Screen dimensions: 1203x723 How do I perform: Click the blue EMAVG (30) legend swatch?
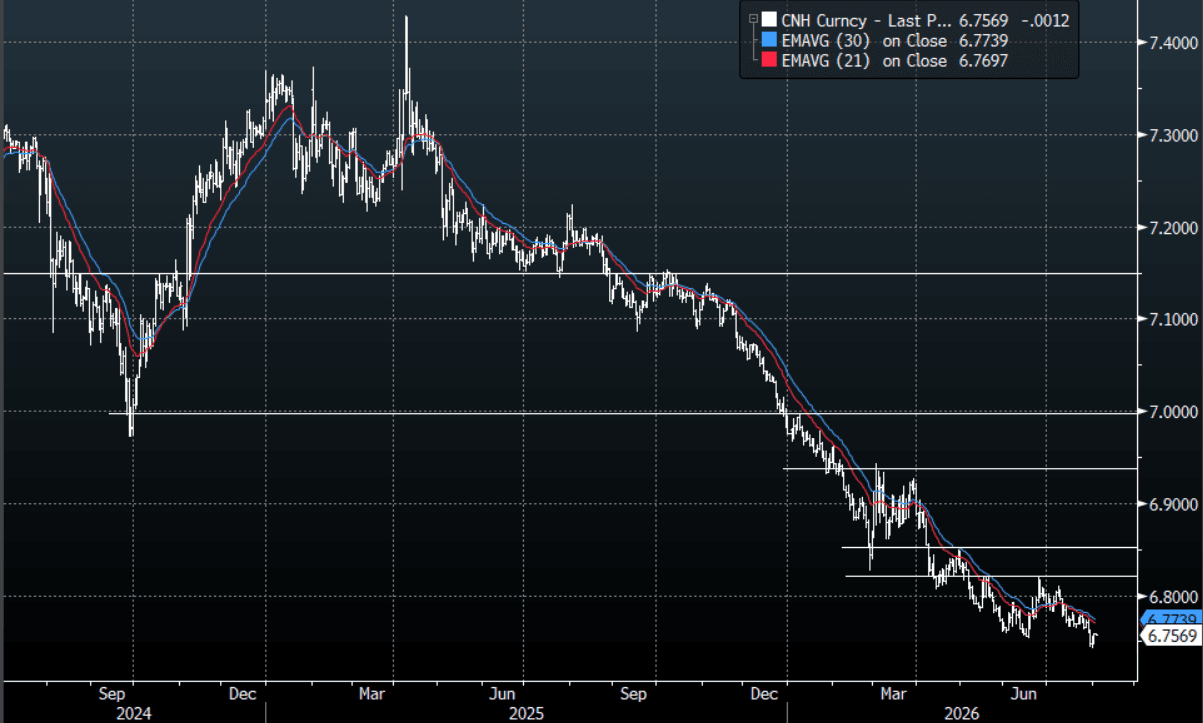767,39
